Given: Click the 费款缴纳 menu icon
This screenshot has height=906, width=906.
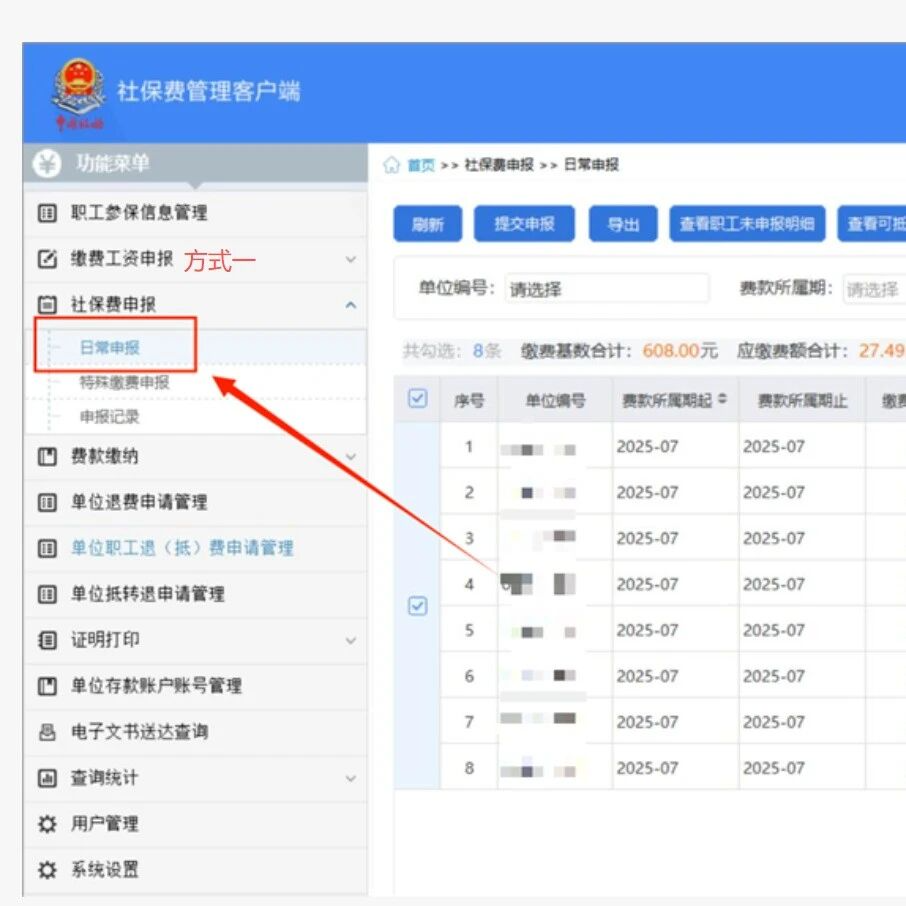Looking at the screenshot, I should (46, 457).
